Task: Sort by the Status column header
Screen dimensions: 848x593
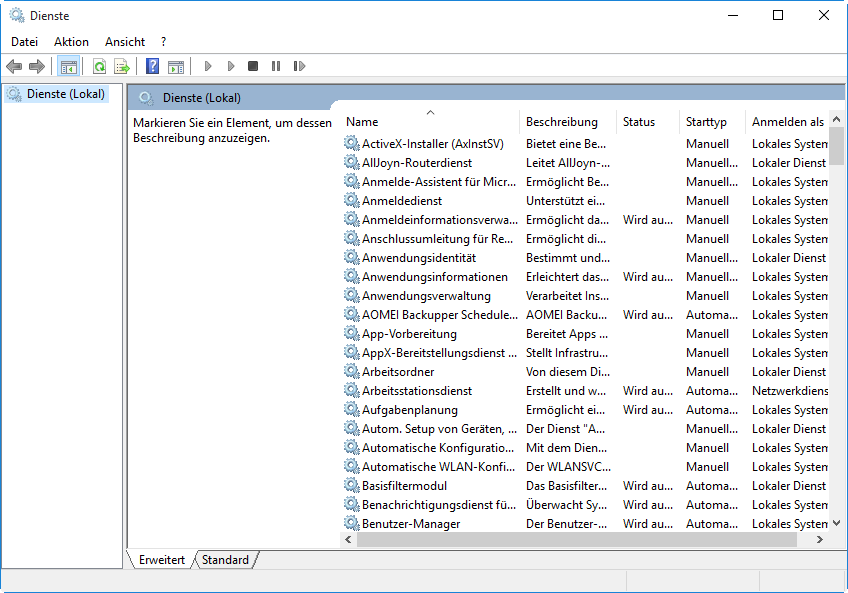Action: click(639, 122)
